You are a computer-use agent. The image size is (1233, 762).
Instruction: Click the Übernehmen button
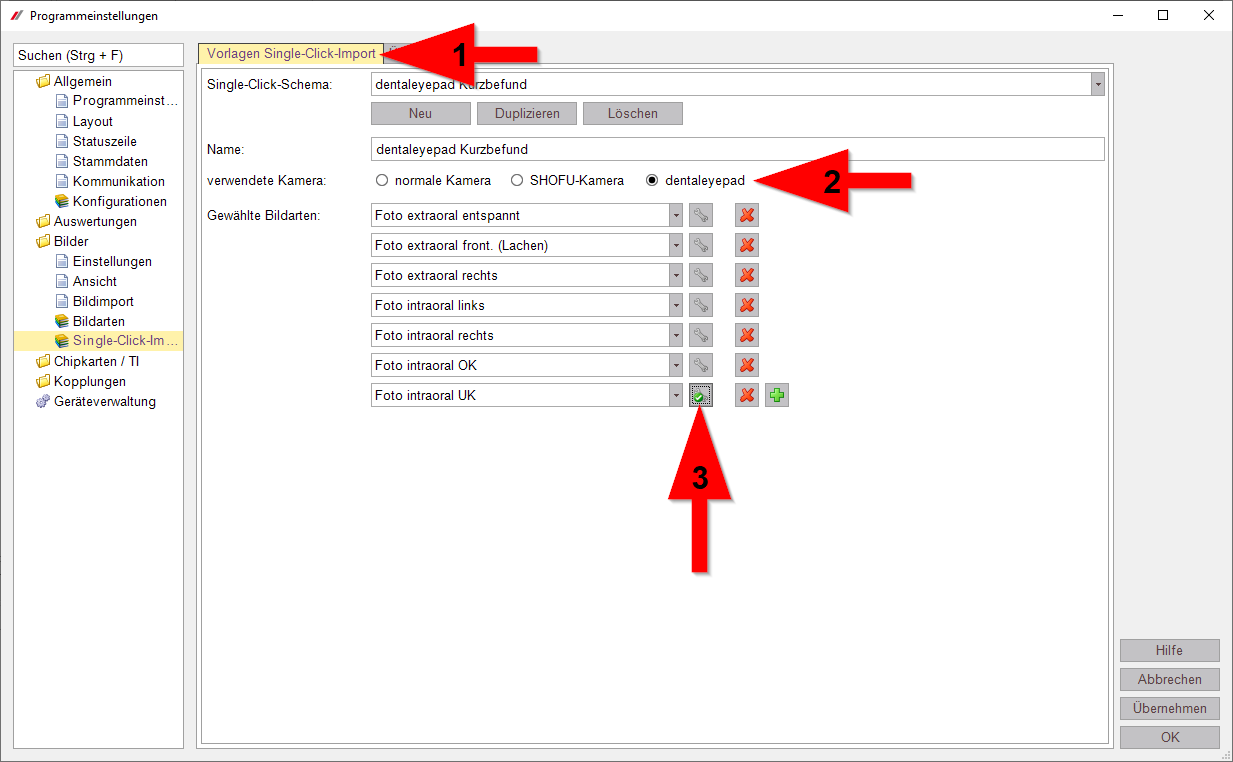point(1170,708)
